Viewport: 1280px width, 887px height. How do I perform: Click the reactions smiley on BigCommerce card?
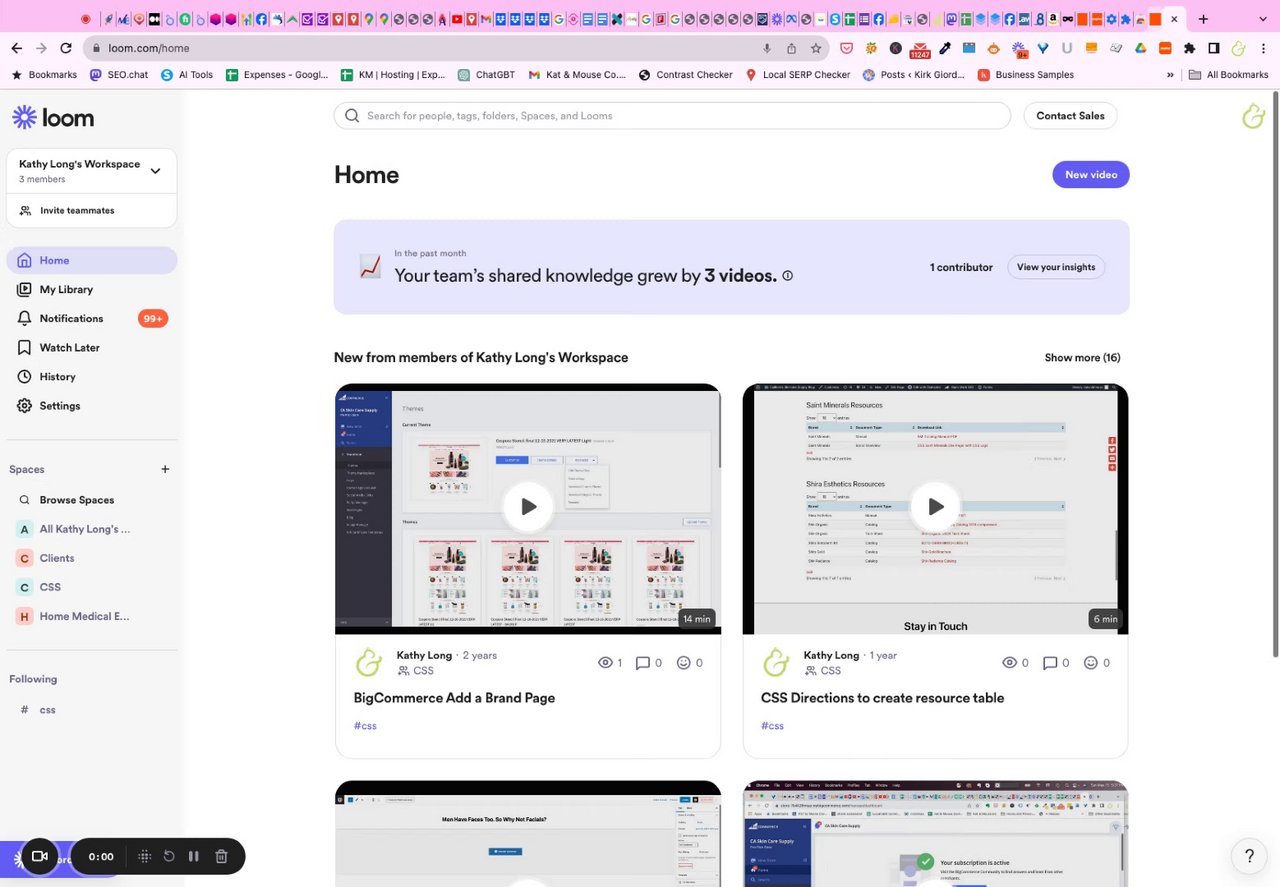pyautogui.click(x=684, y=662)
